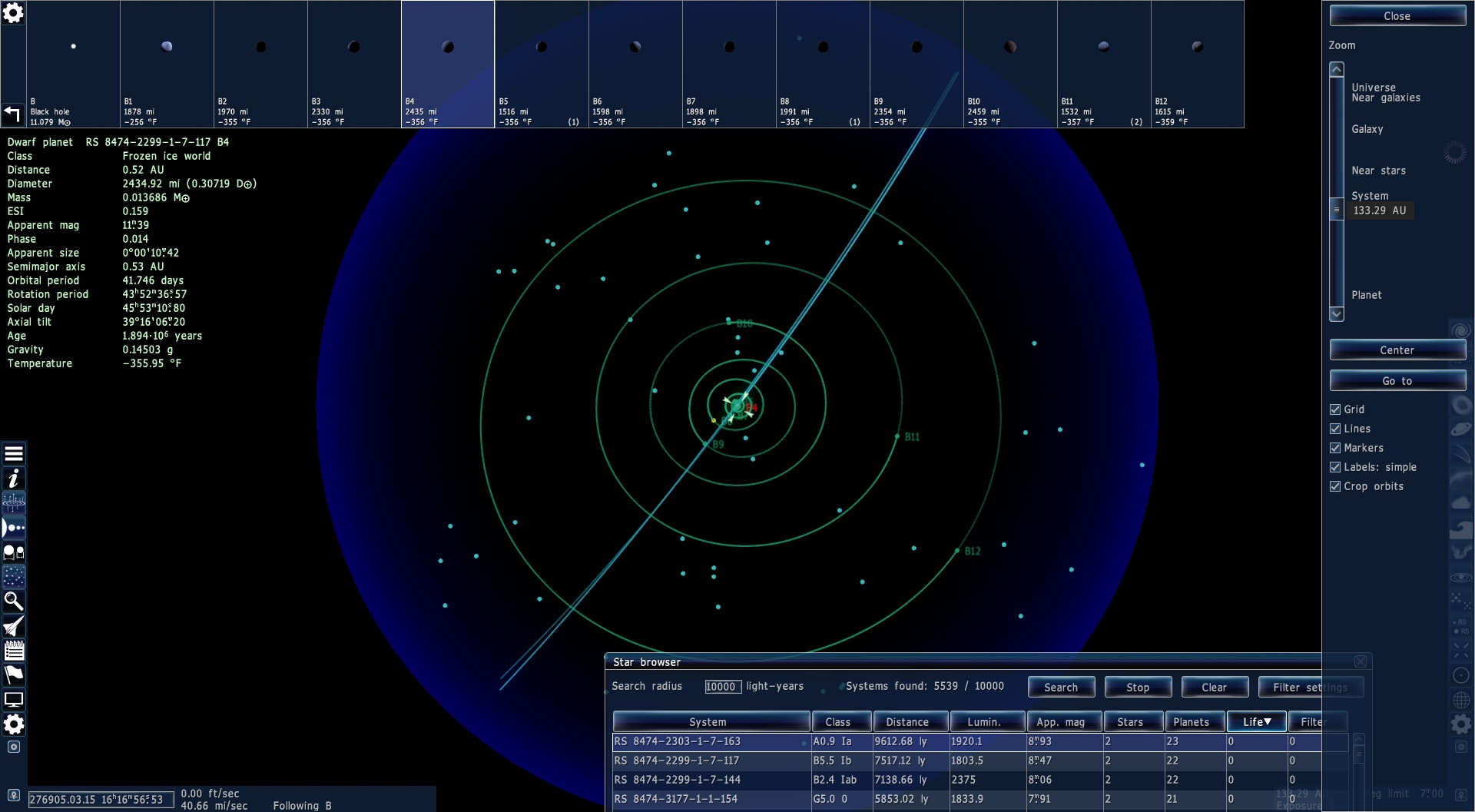The width and height of the screenshot is (1475, 812).
Task: Toggle the right-side globe grid icon
Action: tap(1460, 700)
